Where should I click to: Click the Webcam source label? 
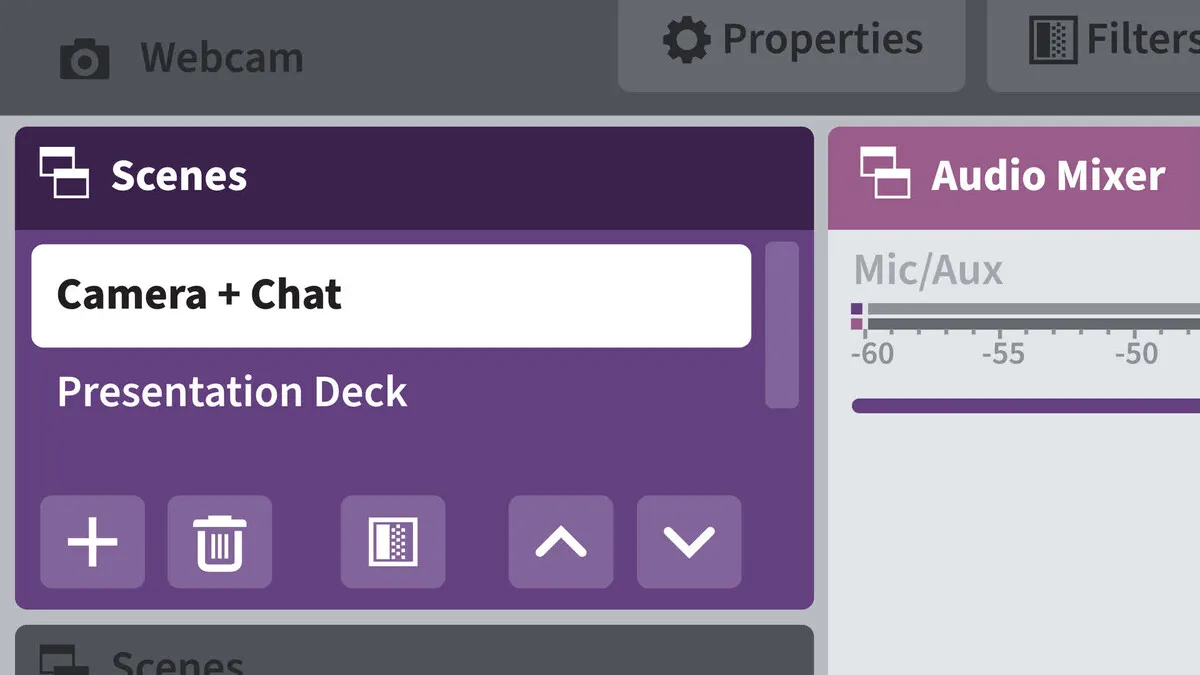click(x=221, y=58)
